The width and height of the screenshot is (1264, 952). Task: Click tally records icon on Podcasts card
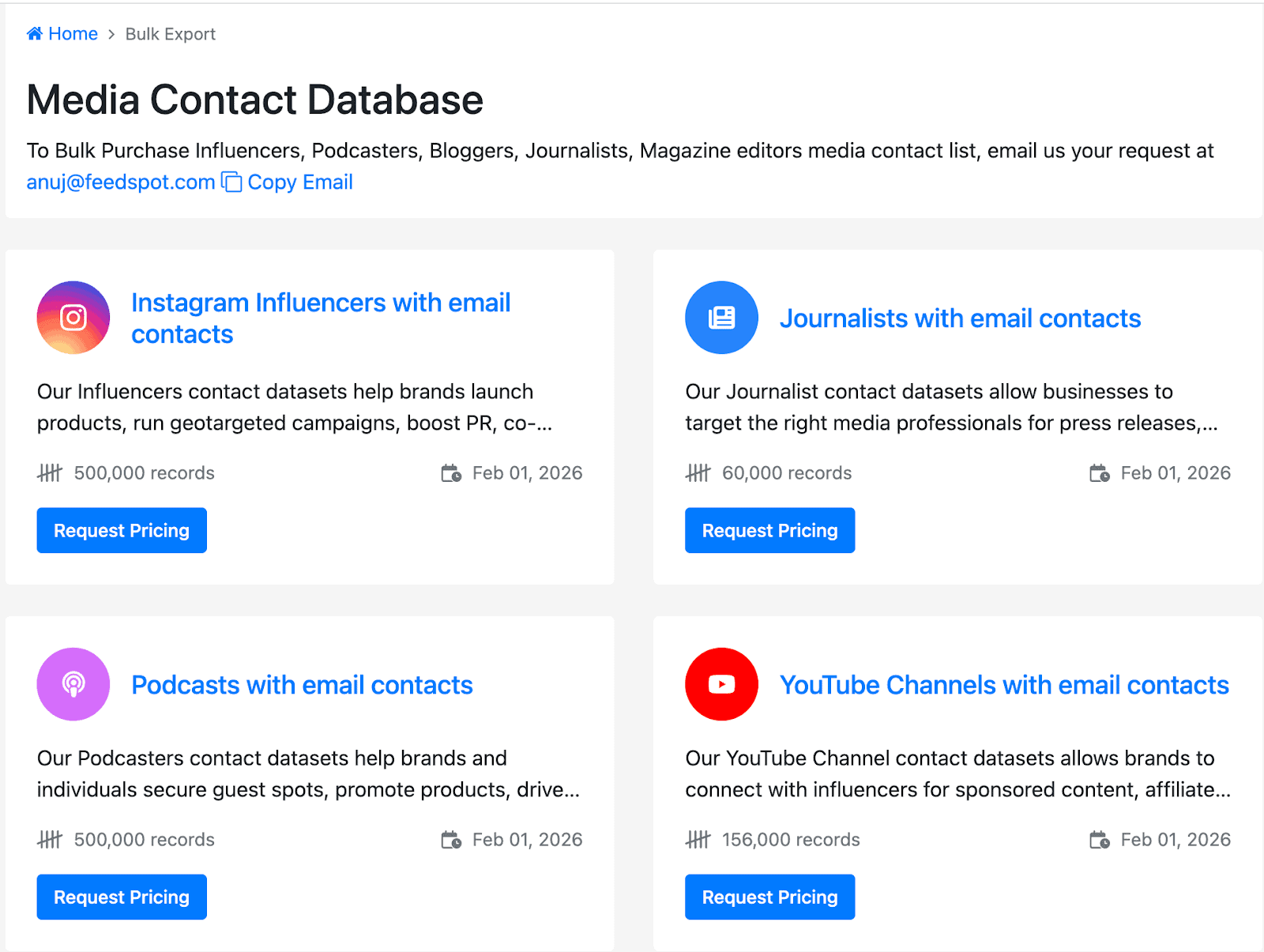pos(50,840)
